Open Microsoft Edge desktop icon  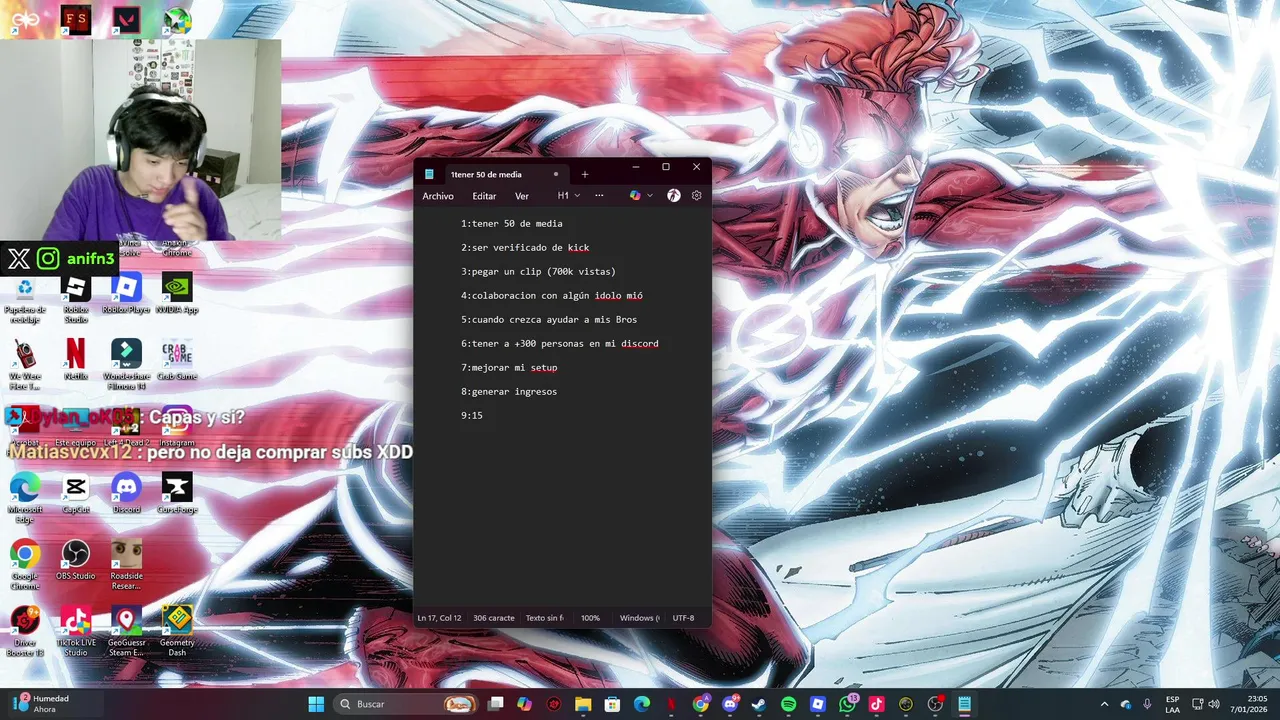(25, 498)
